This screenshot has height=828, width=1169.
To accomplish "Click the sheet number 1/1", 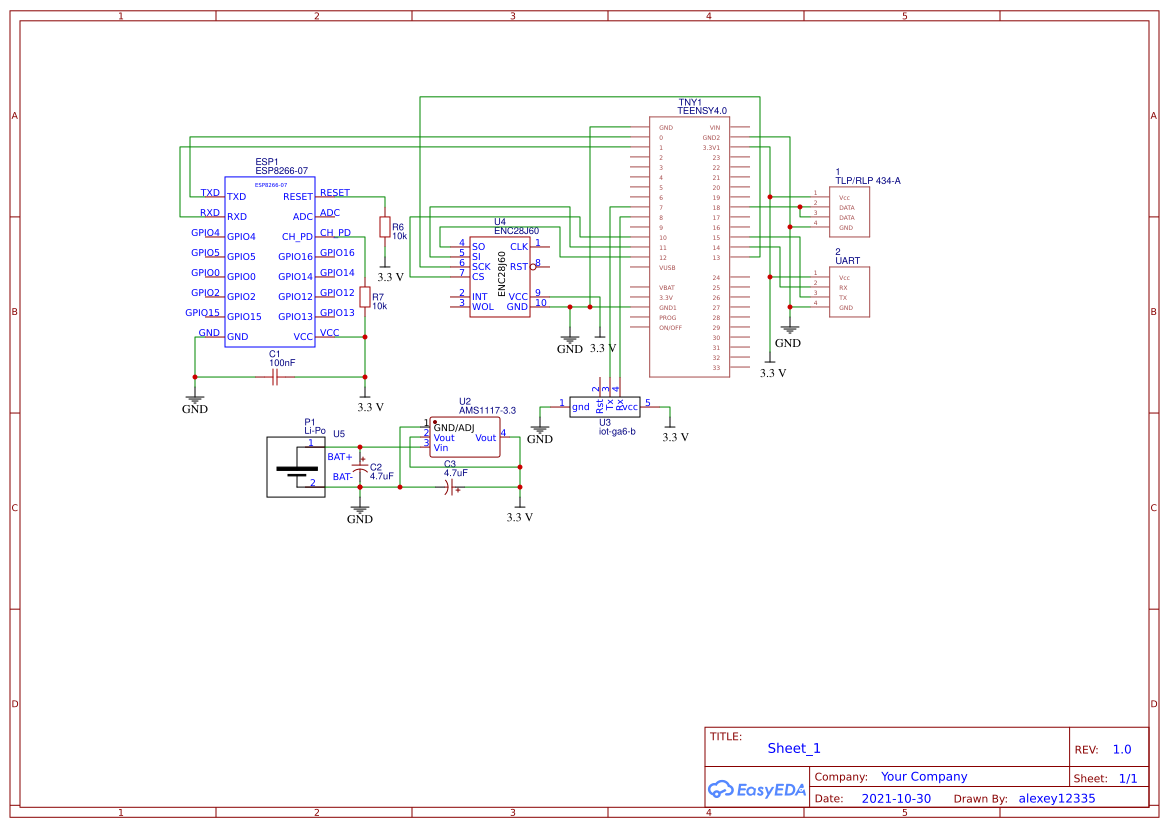I will [x=1128, y=779].
